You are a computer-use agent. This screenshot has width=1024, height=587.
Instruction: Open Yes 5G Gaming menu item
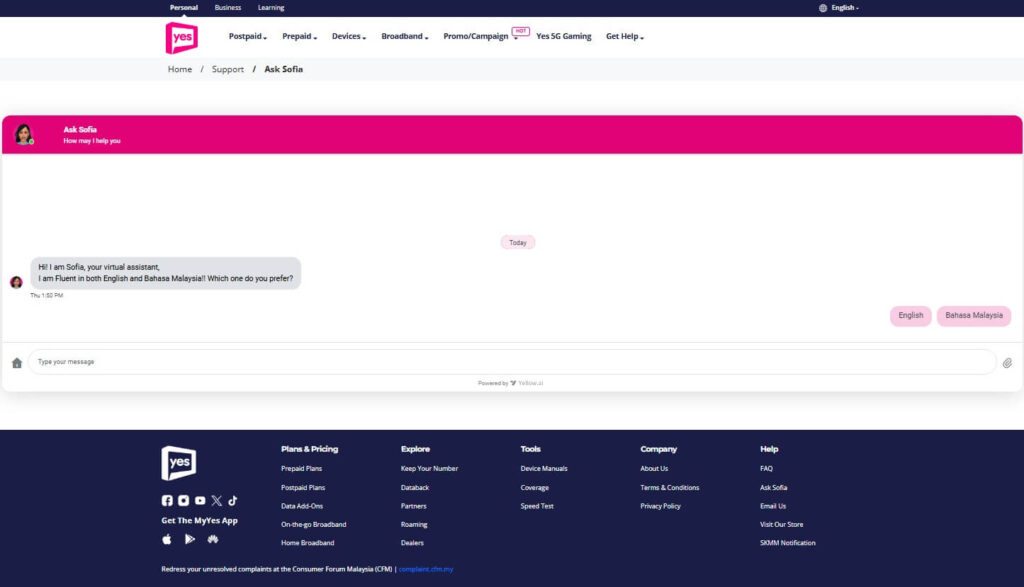coord(563,37)
